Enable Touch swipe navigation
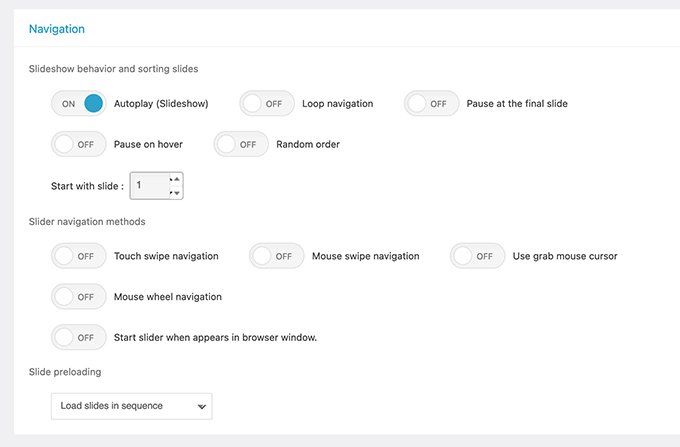The width and height of the screenshot is (680, 447). pos(78,256)
